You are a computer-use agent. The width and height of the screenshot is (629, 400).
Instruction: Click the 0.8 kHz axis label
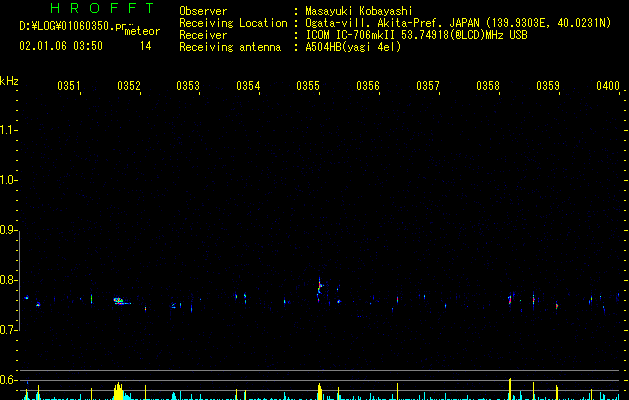(x=8, y=280)
